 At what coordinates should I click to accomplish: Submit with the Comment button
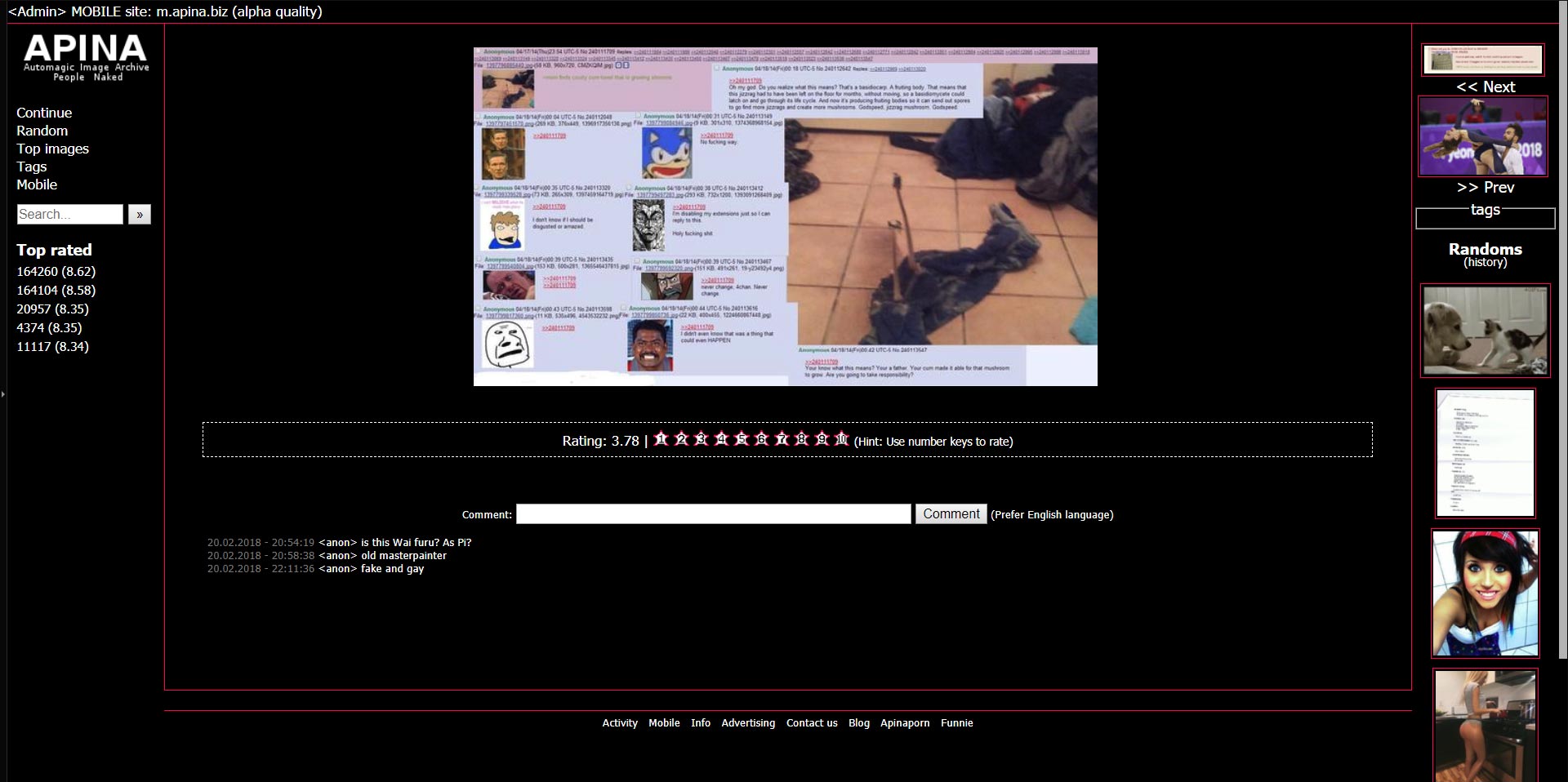(x=951, y=513)
